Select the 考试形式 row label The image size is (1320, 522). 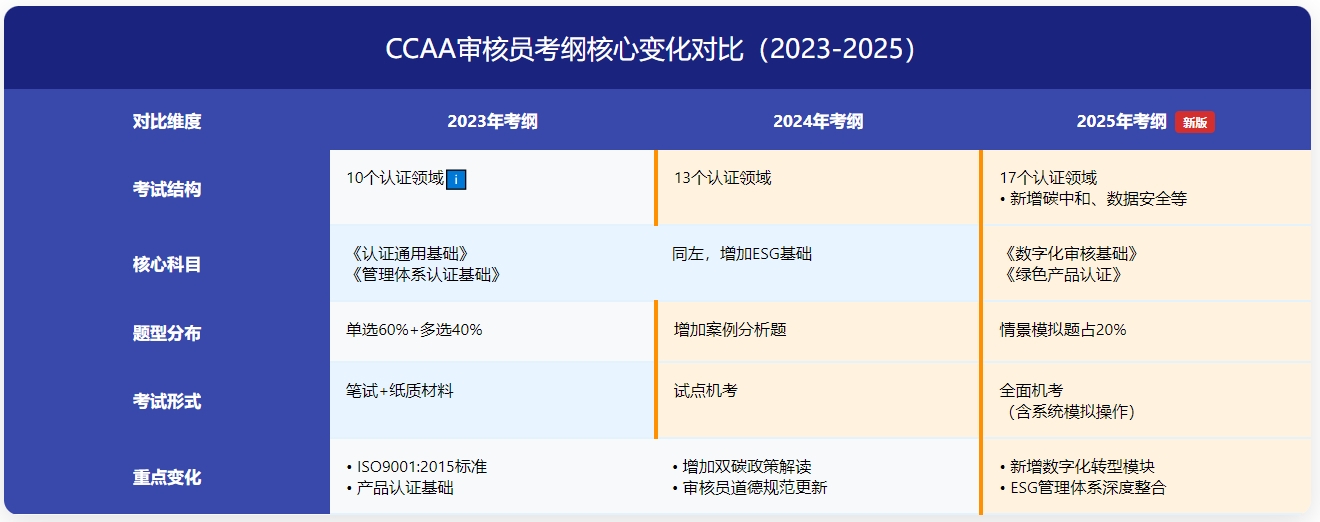point(167,401)
